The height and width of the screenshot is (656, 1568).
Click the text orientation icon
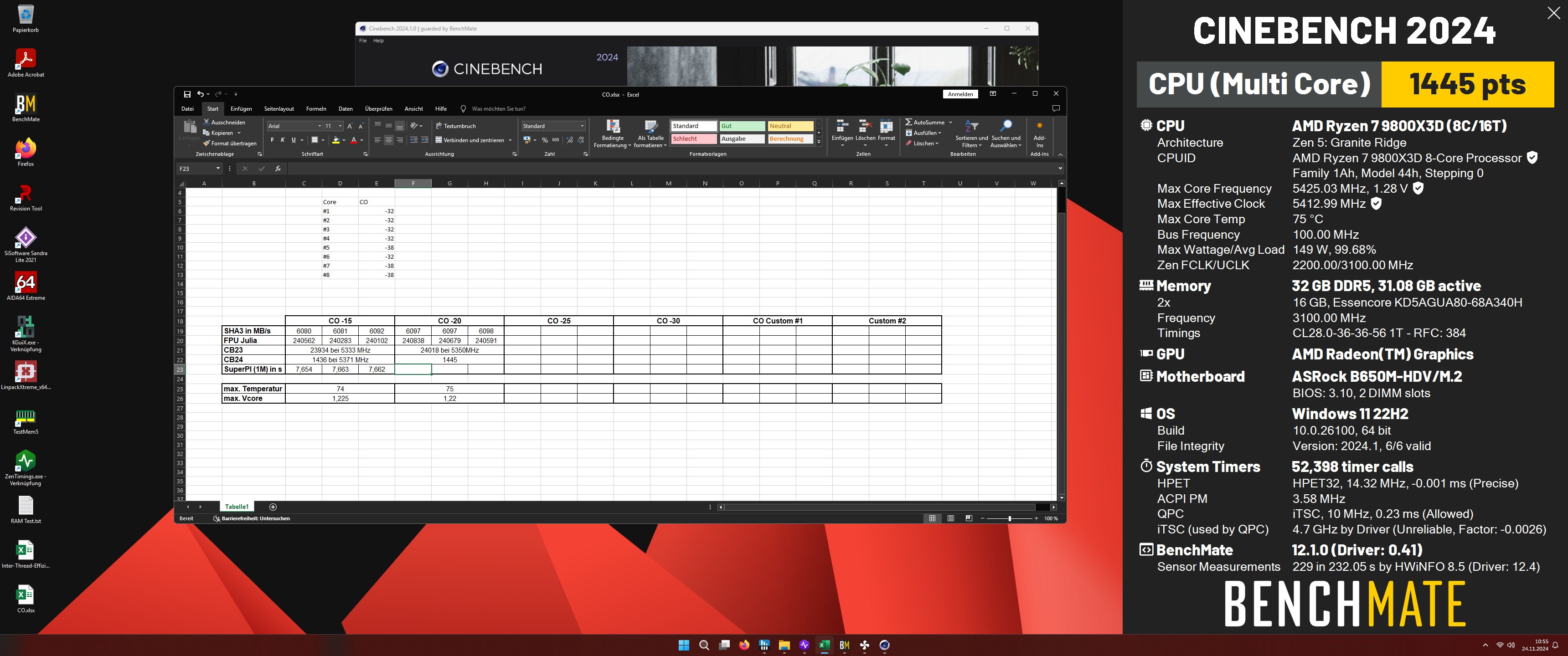point(414,125)
